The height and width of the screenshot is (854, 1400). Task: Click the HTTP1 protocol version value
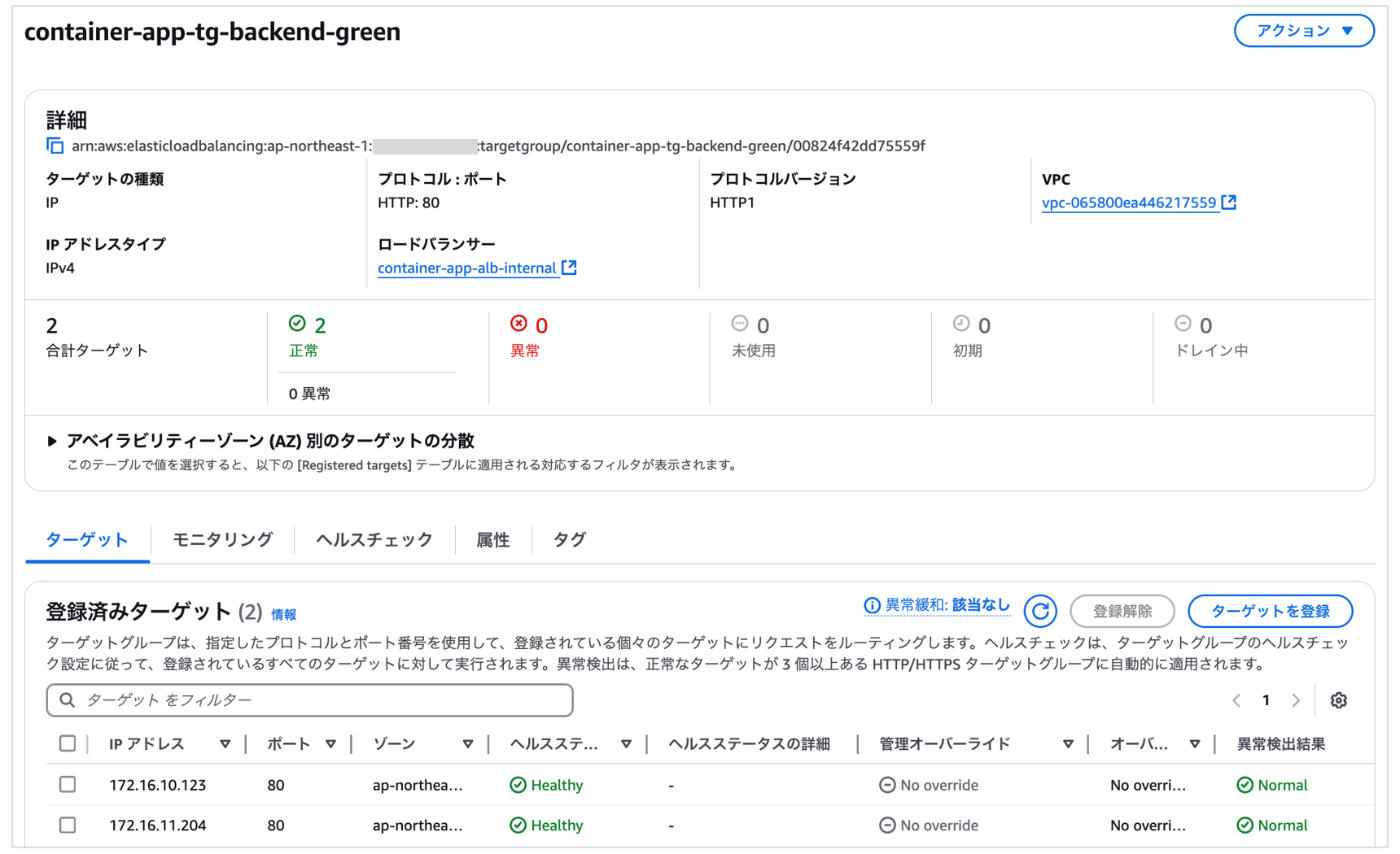735,202
